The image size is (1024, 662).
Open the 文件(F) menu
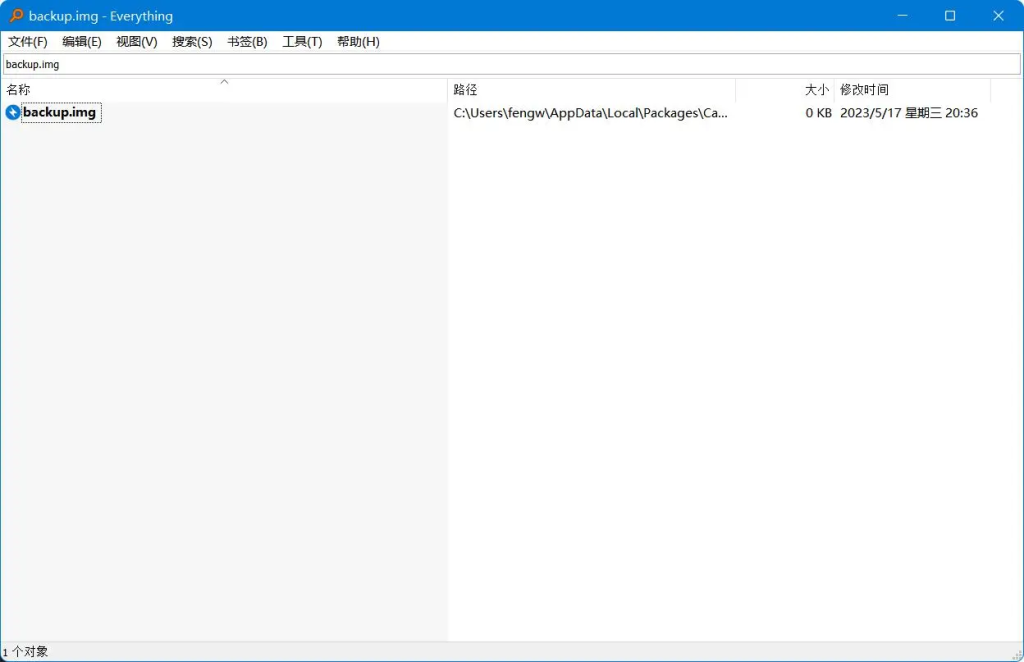coord(27,42)
